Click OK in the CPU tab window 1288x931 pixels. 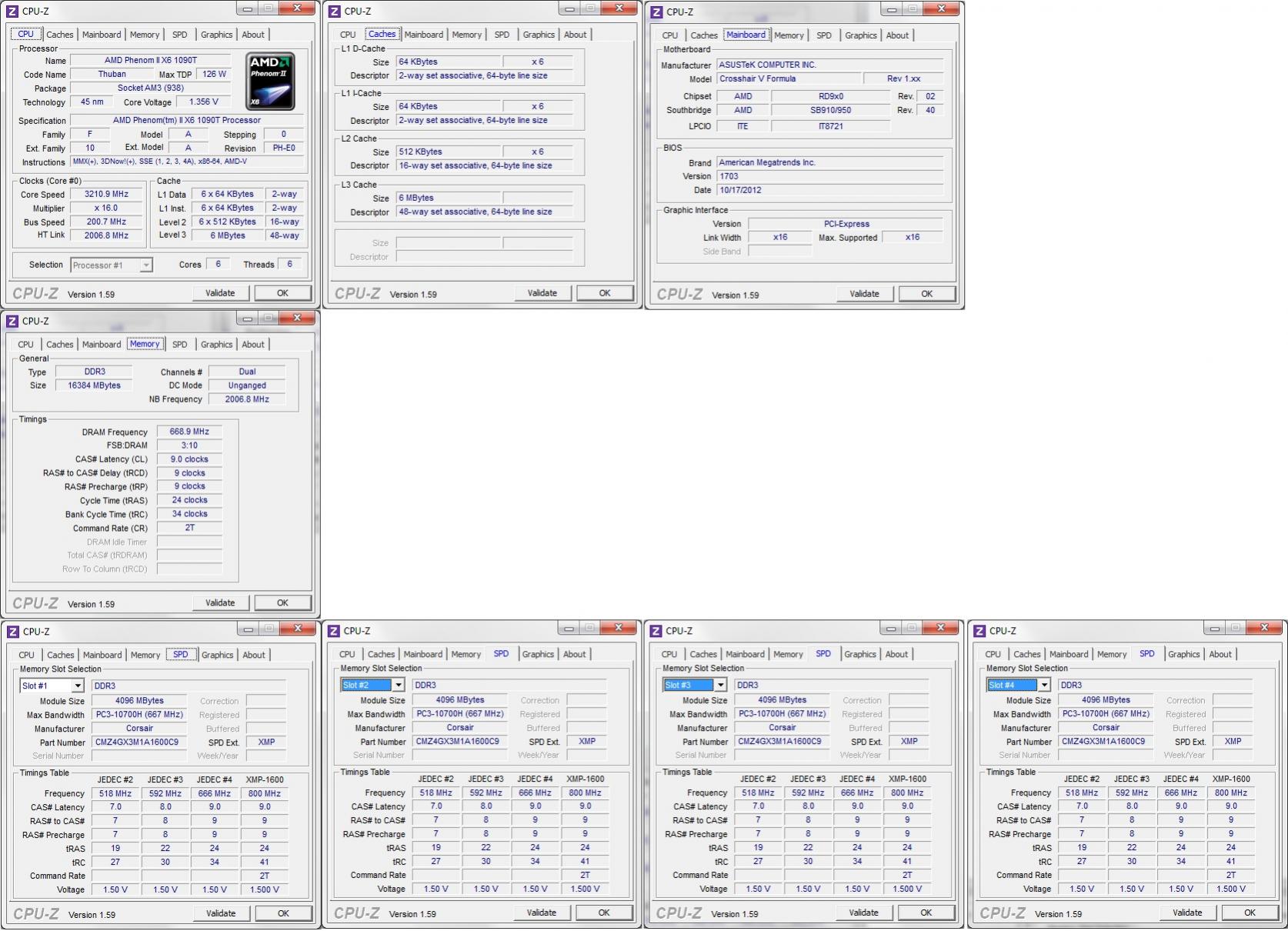click(282, 293)
